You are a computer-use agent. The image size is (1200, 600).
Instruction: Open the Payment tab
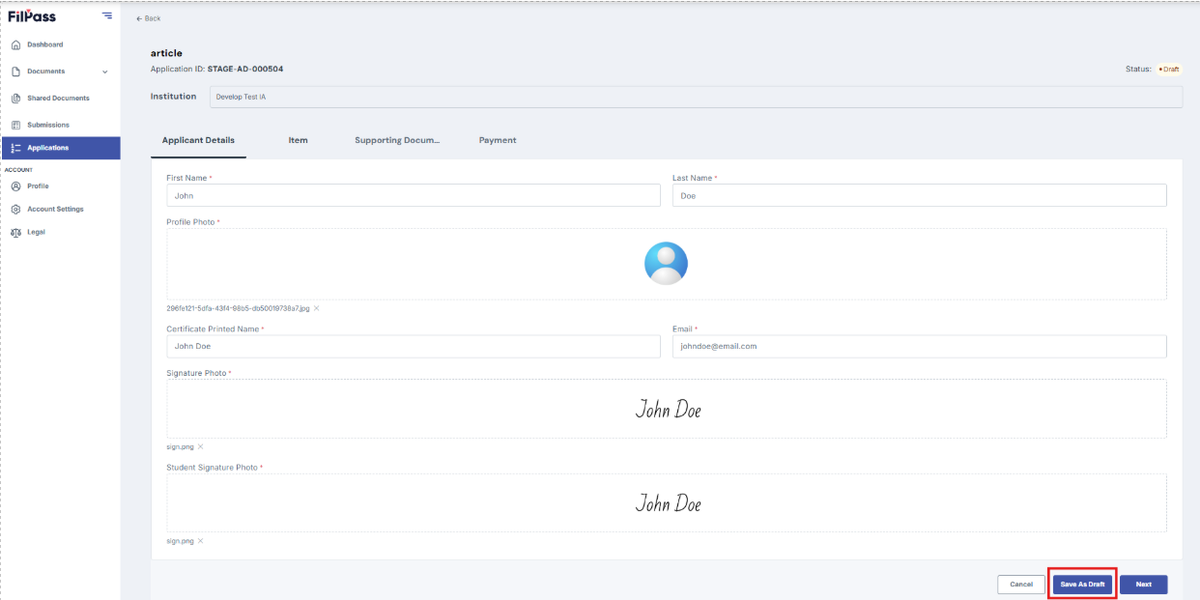(x=497, y=140)
